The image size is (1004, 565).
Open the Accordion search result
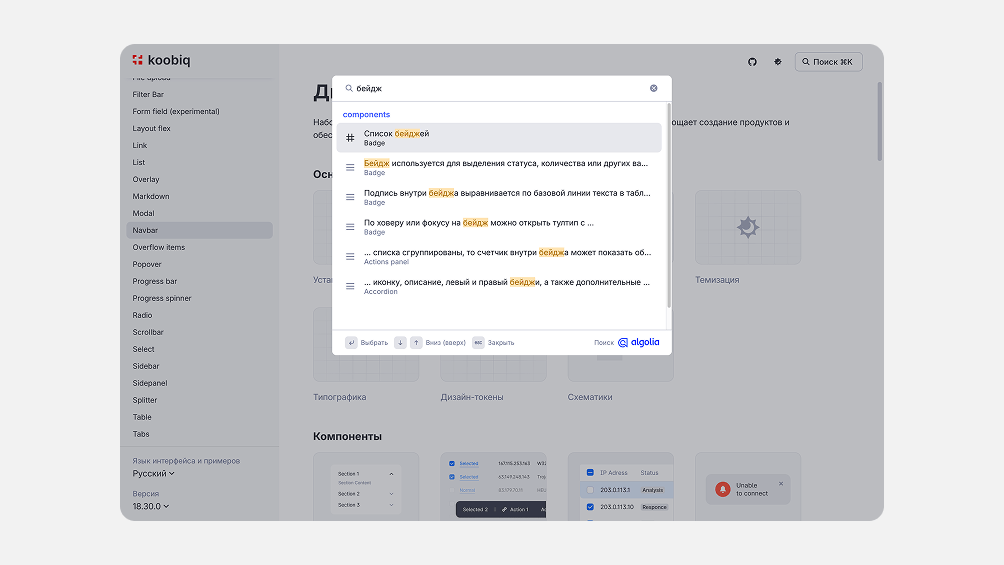point(500,286)
